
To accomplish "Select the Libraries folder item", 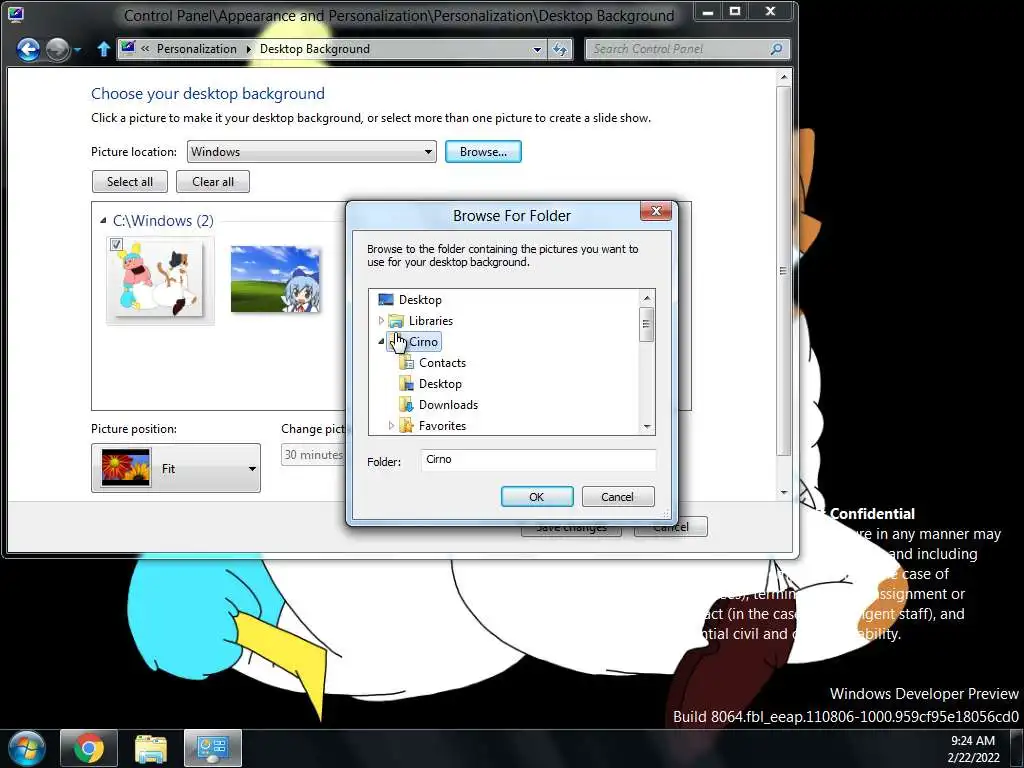I will [430, 321].
